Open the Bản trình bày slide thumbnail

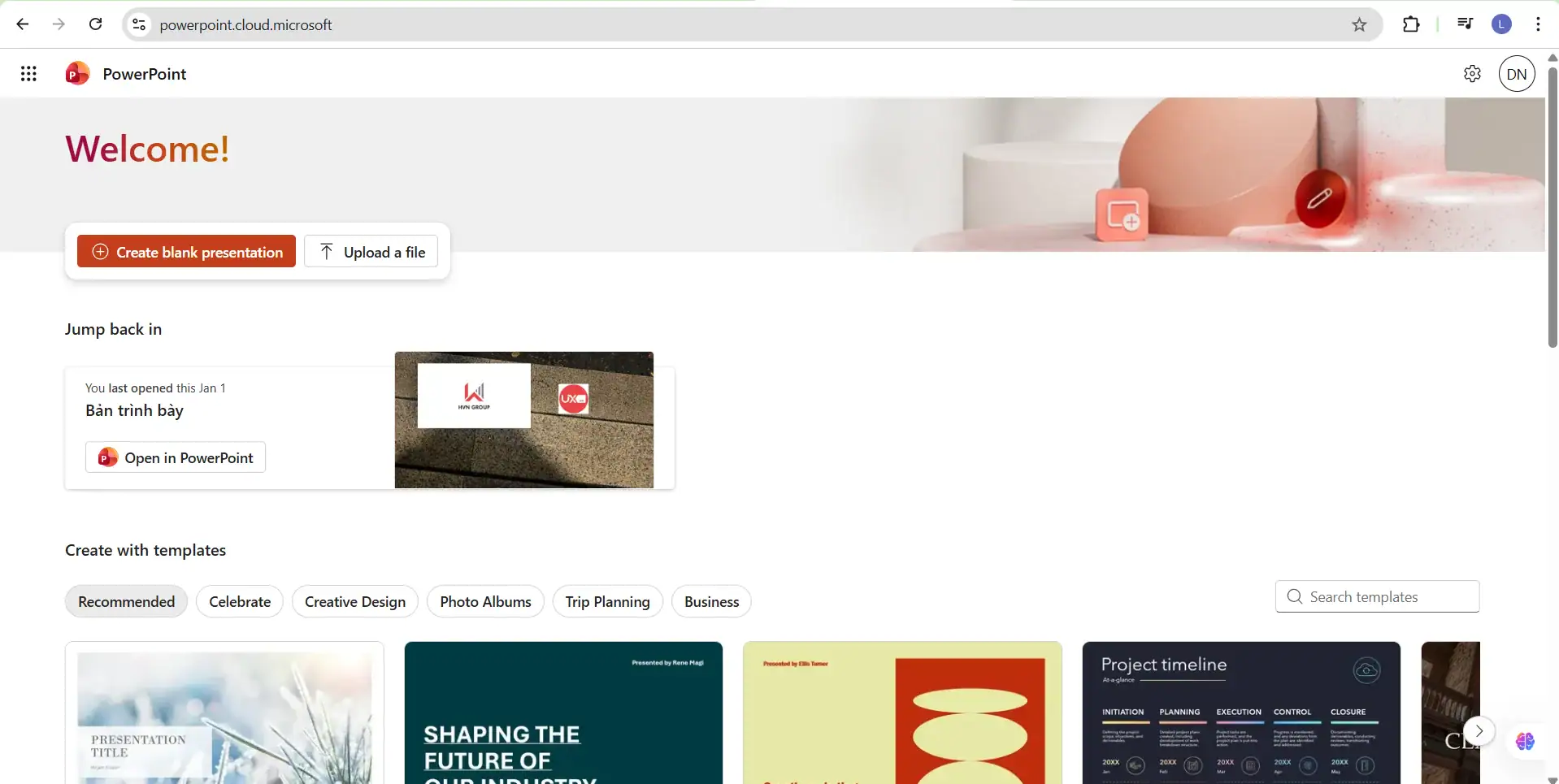524,420
